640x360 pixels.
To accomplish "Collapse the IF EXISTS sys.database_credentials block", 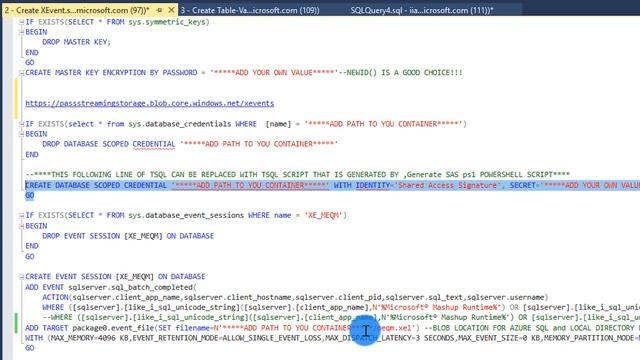I will point(21,124).
